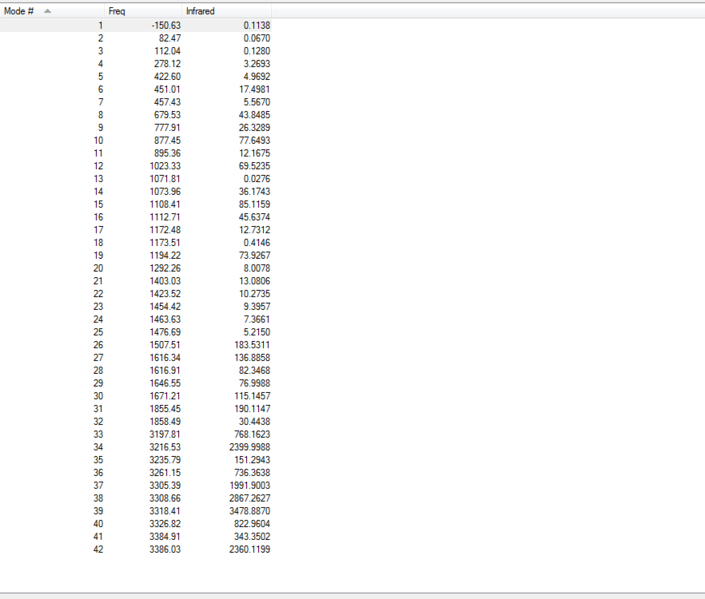Select frequency value 1172.48

pos(165,230)
